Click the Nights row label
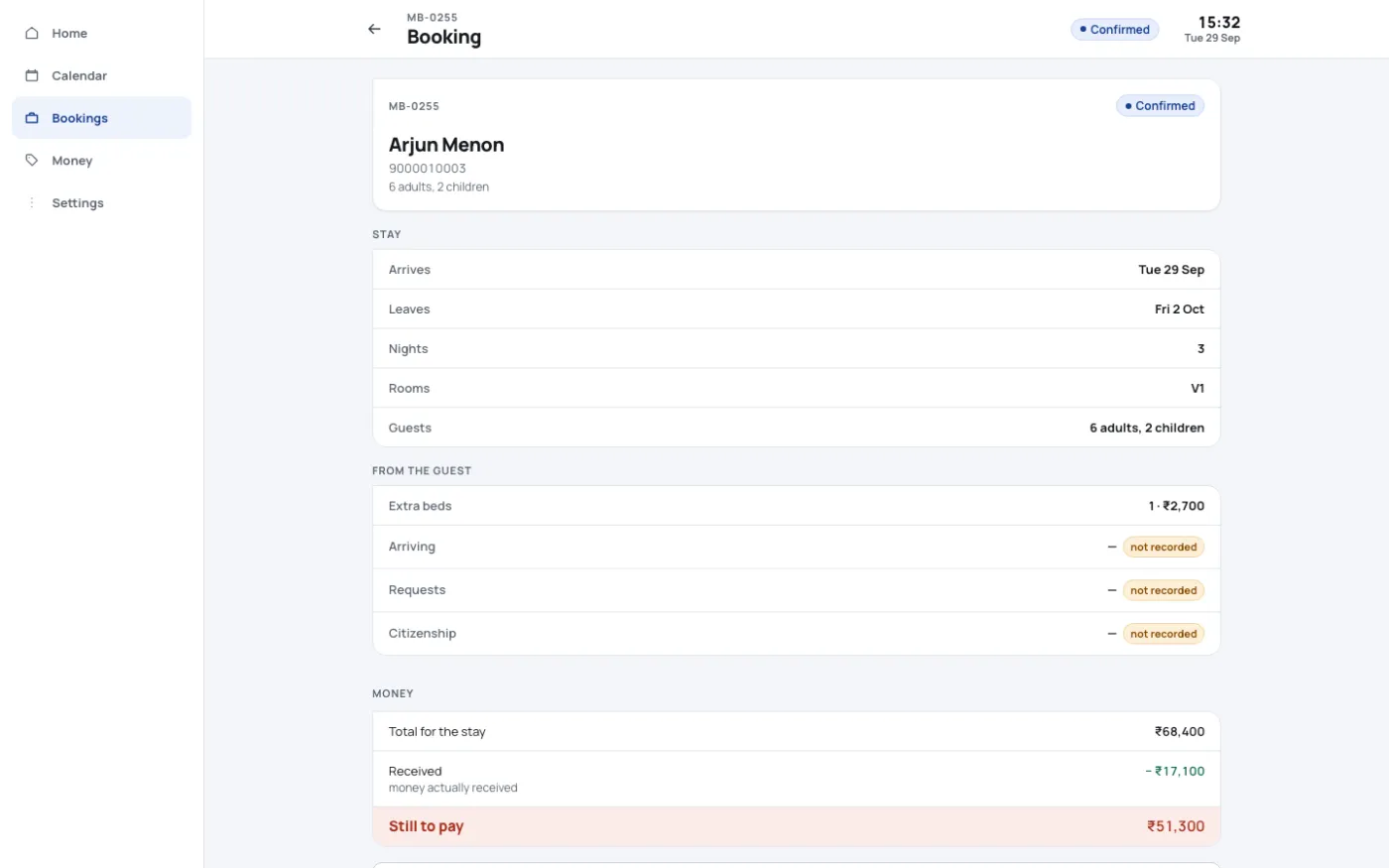 click(x=409, y=349)
